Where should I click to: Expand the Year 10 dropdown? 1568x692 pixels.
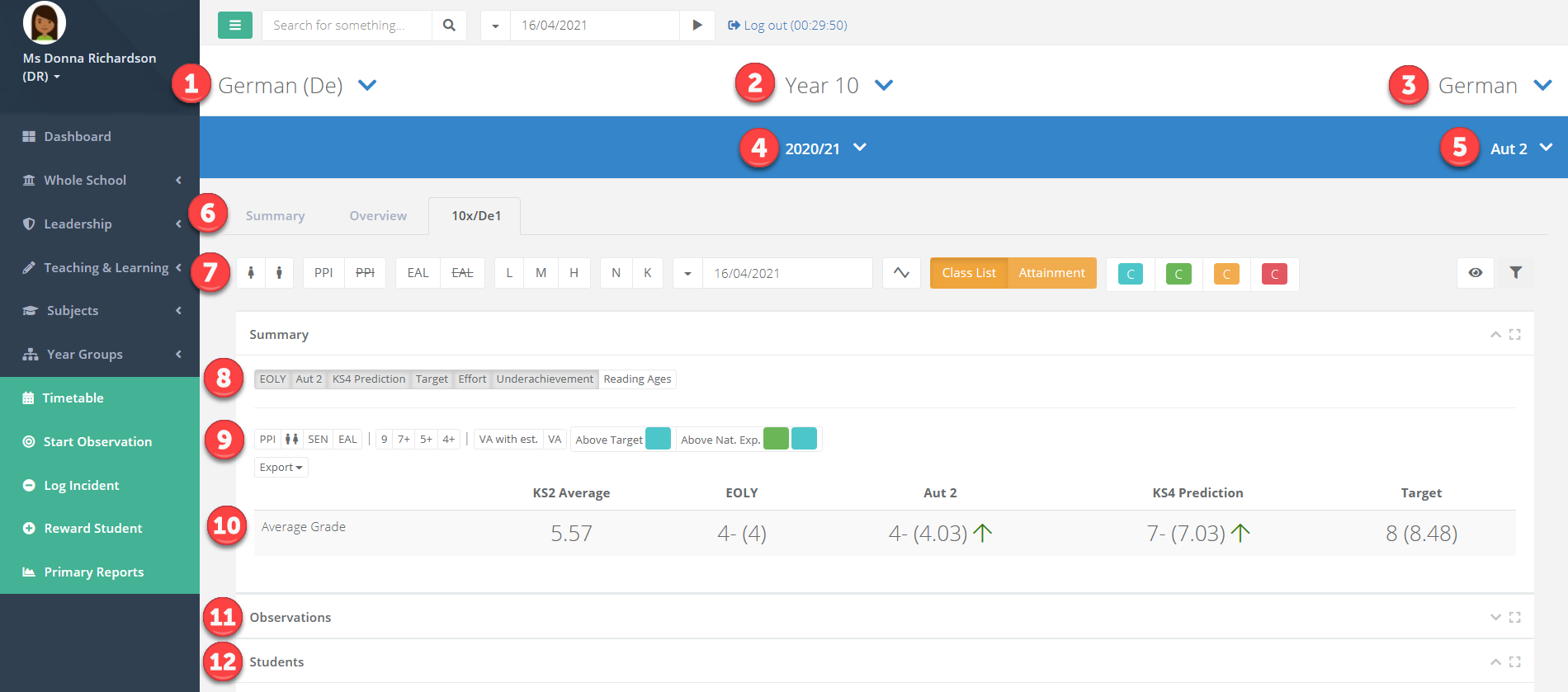coord(884,85)
